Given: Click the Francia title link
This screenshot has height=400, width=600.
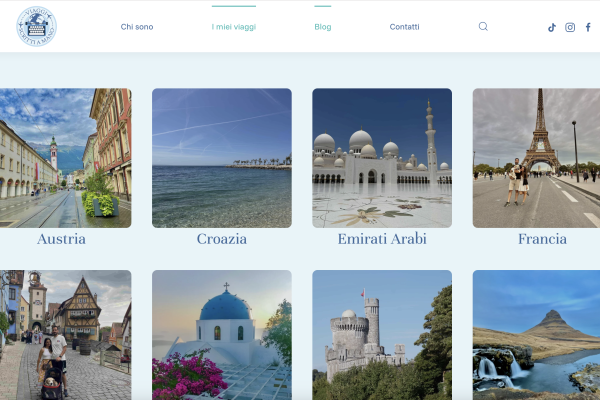Looking at the screenshot, I should point(542,239).
